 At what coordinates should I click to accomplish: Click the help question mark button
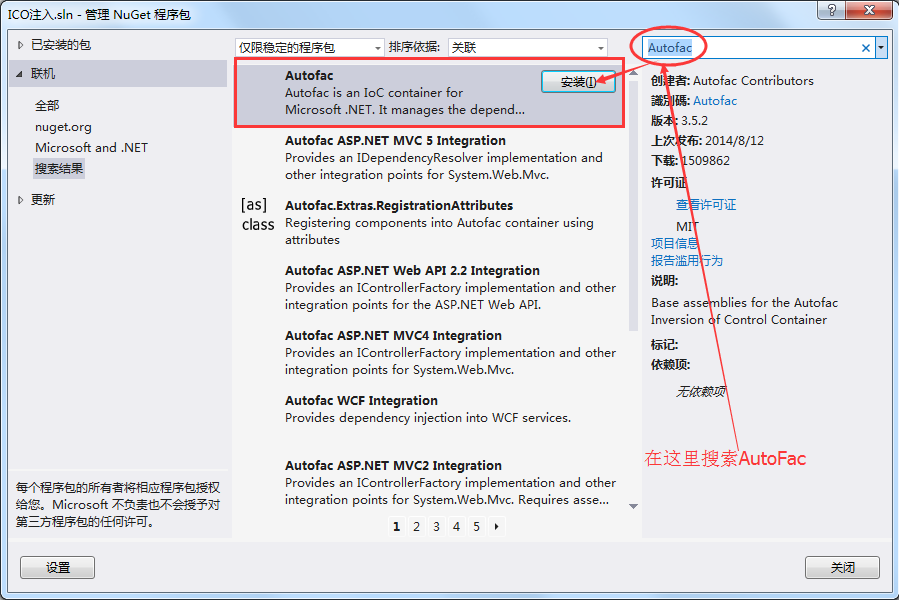(832, 10)
